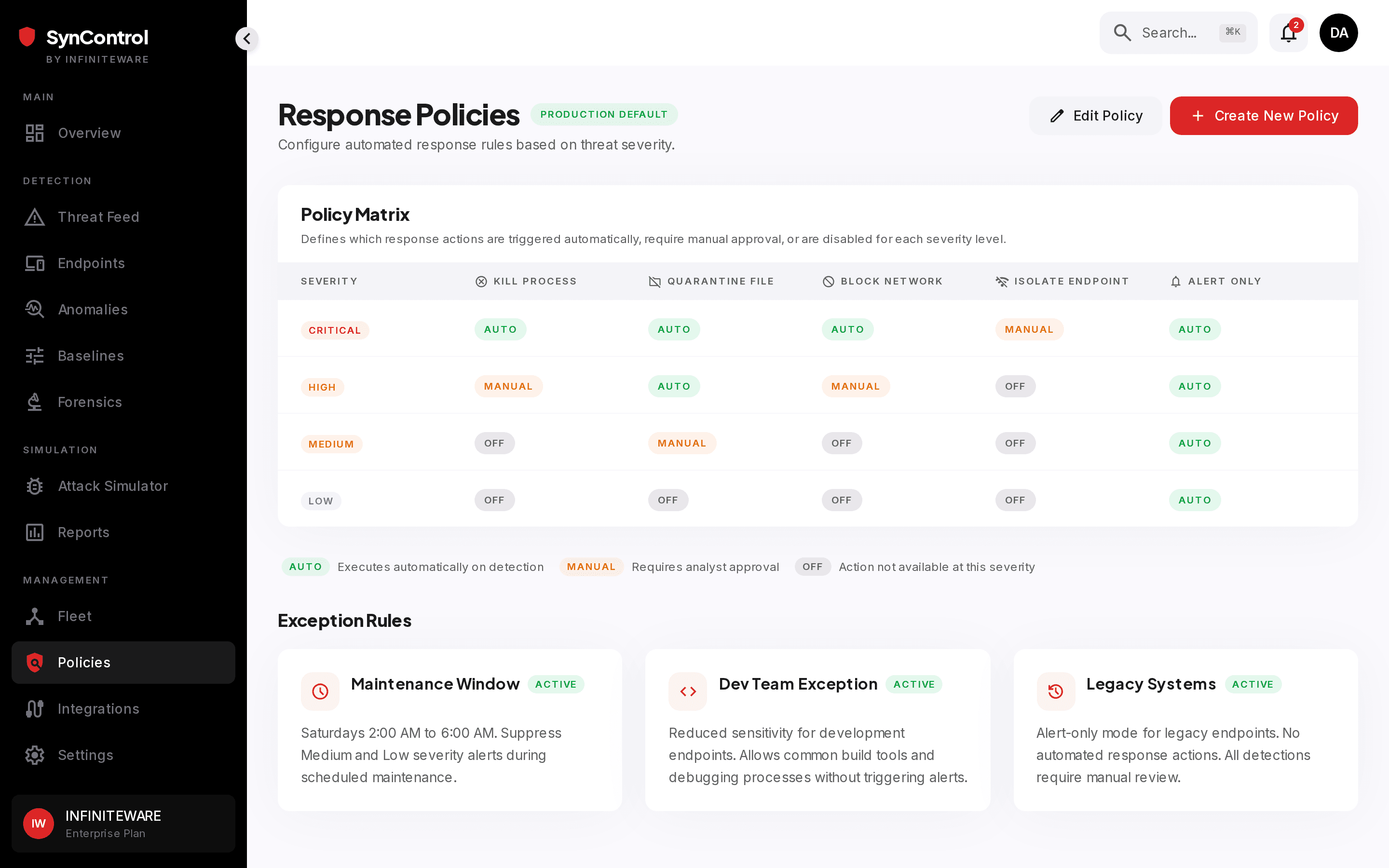The image size is (1389, 868).
Task: Click the Quarantine File column icon
Action: [654, 281]
